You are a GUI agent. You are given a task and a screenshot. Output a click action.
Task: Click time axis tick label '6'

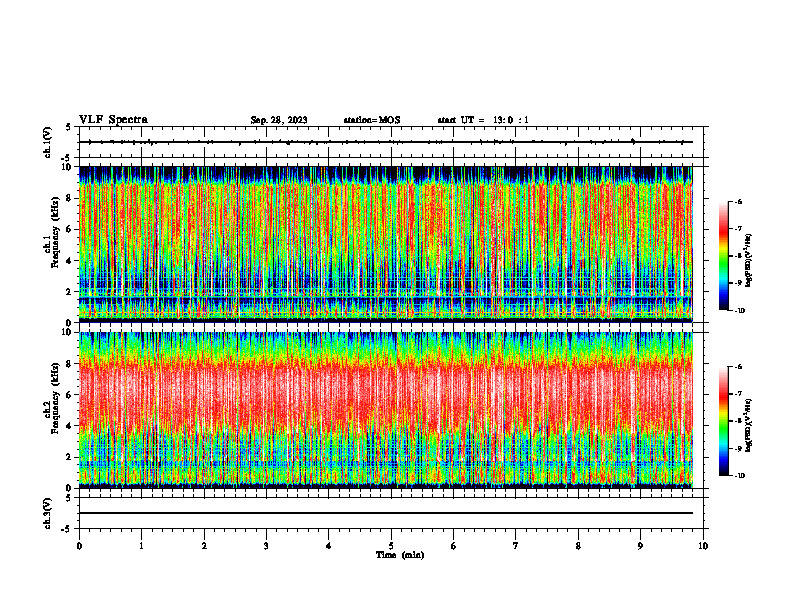point(454,546)
